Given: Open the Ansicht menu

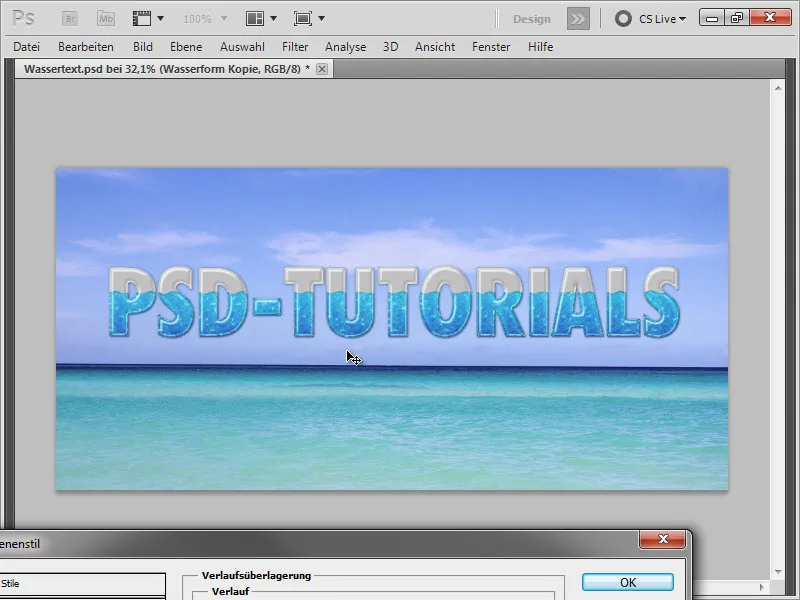Looking at the screenshot, I should (435, 47).
